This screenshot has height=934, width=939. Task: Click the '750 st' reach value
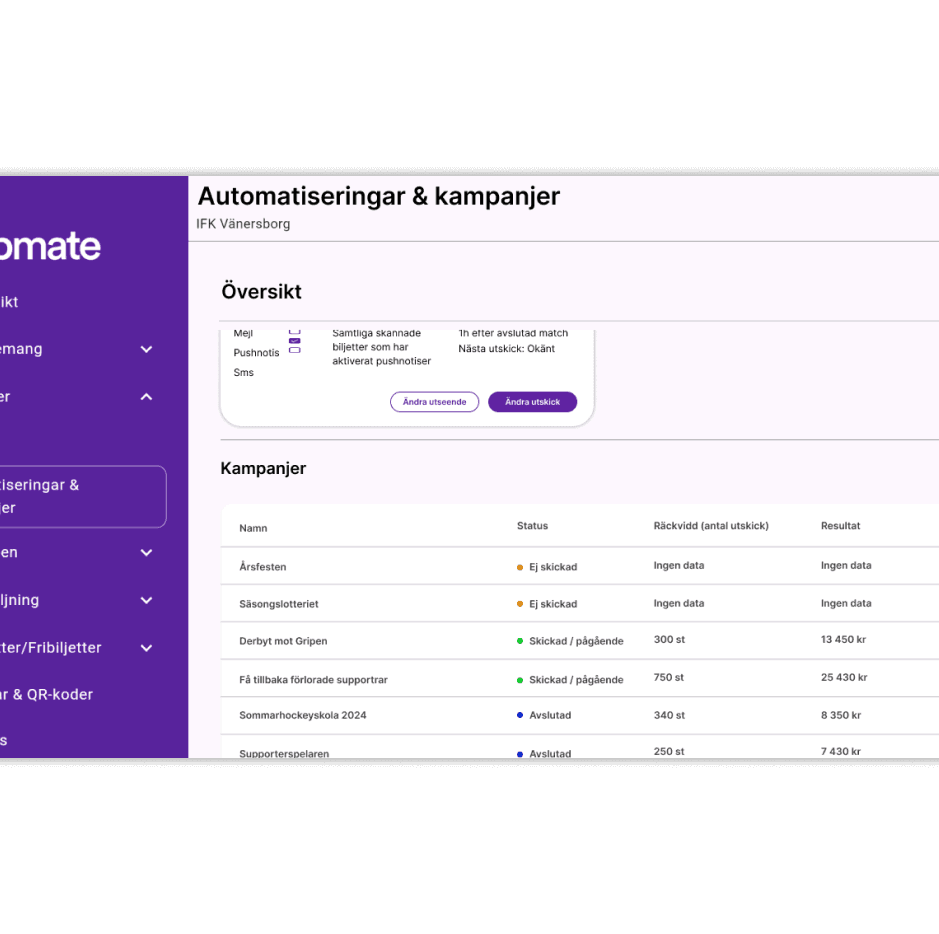tap(668, 677)
